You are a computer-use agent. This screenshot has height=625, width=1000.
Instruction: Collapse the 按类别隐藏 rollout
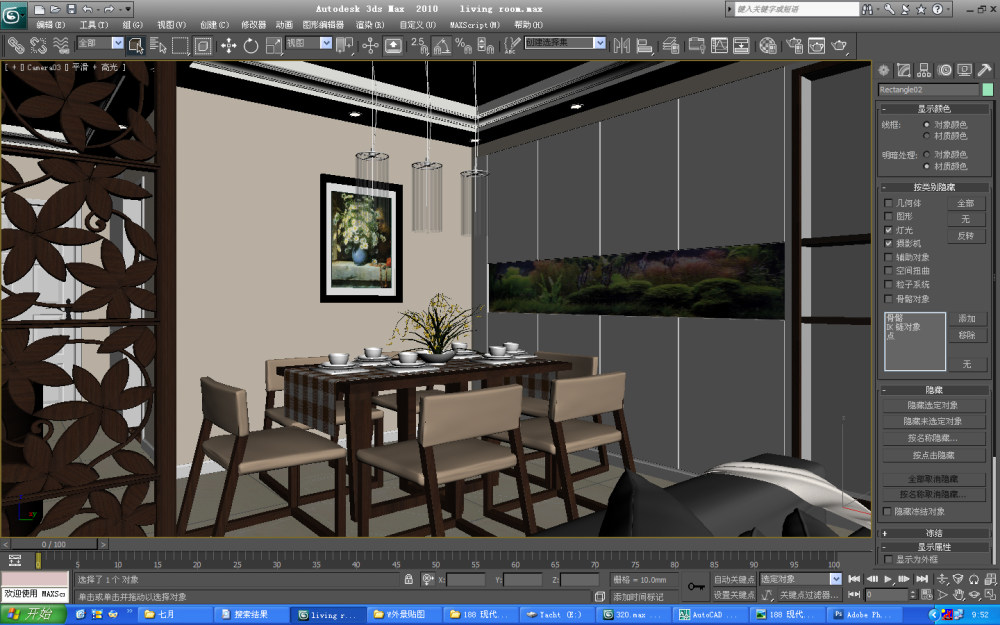(x=934, y=187)
